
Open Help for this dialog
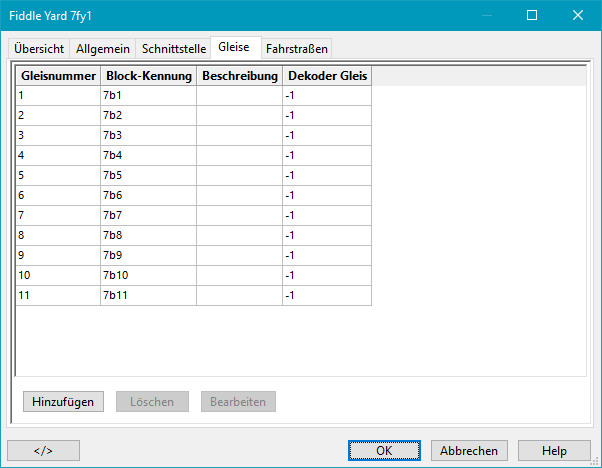pos(554,450)
